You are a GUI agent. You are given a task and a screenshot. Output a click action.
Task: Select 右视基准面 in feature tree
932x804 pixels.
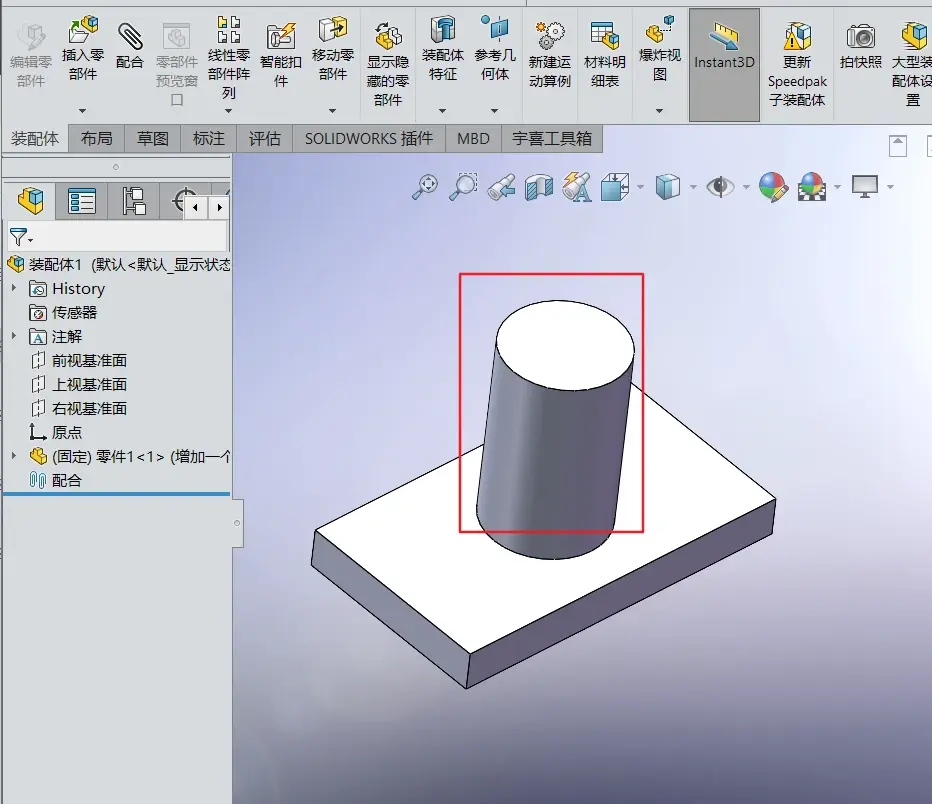point(89,408)
